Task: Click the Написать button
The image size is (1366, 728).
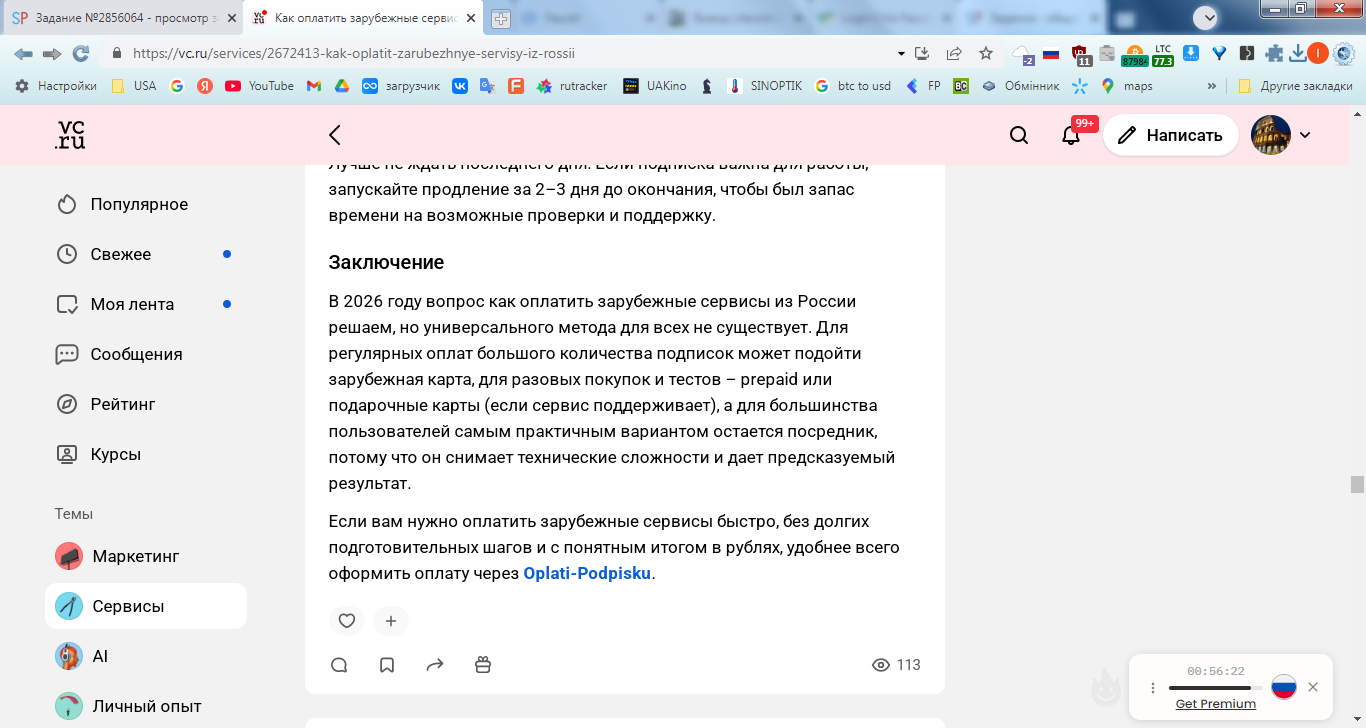Action: coord(1170,135)
